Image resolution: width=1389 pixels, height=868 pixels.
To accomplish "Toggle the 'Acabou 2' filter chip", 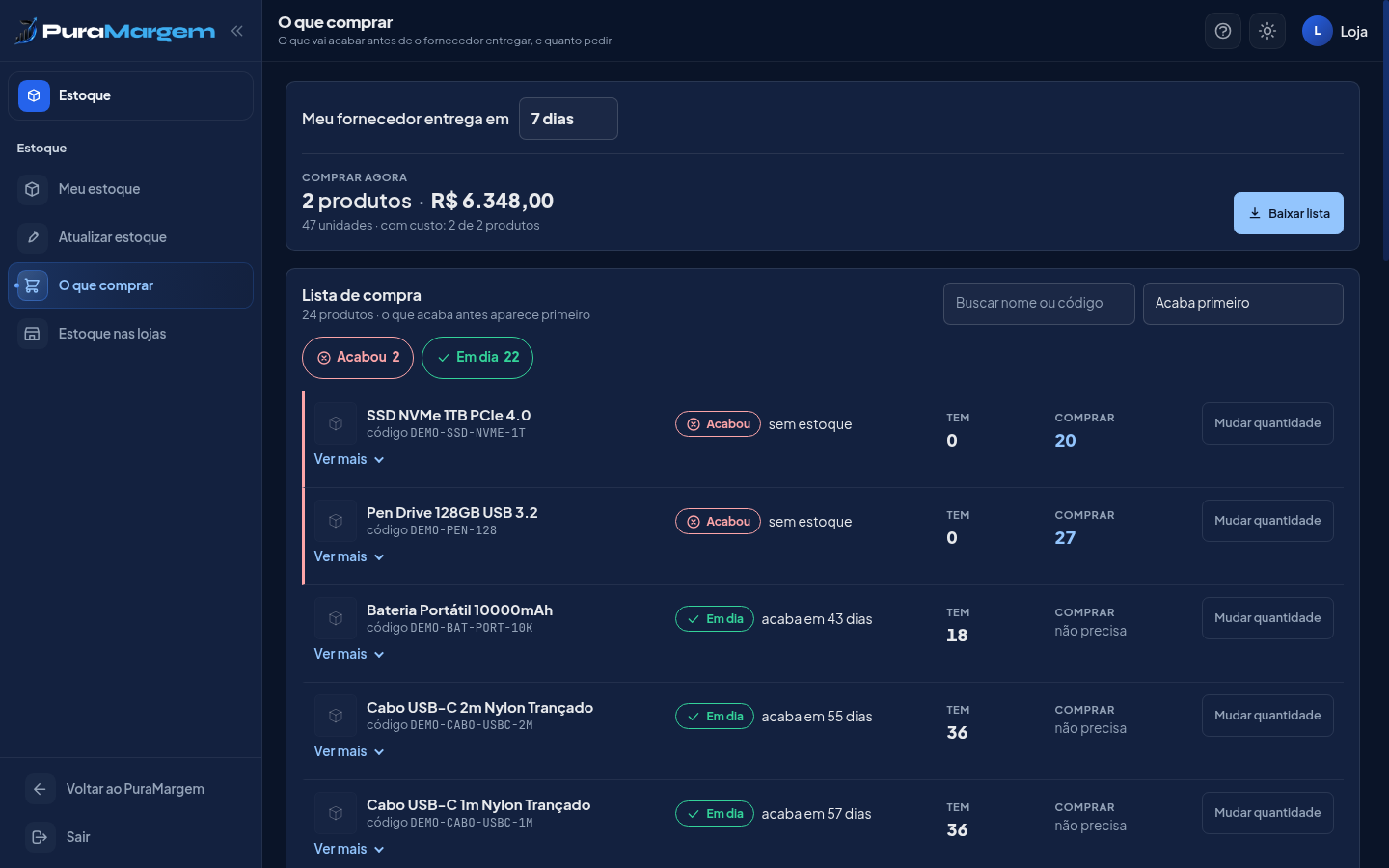I will [358, 358].
